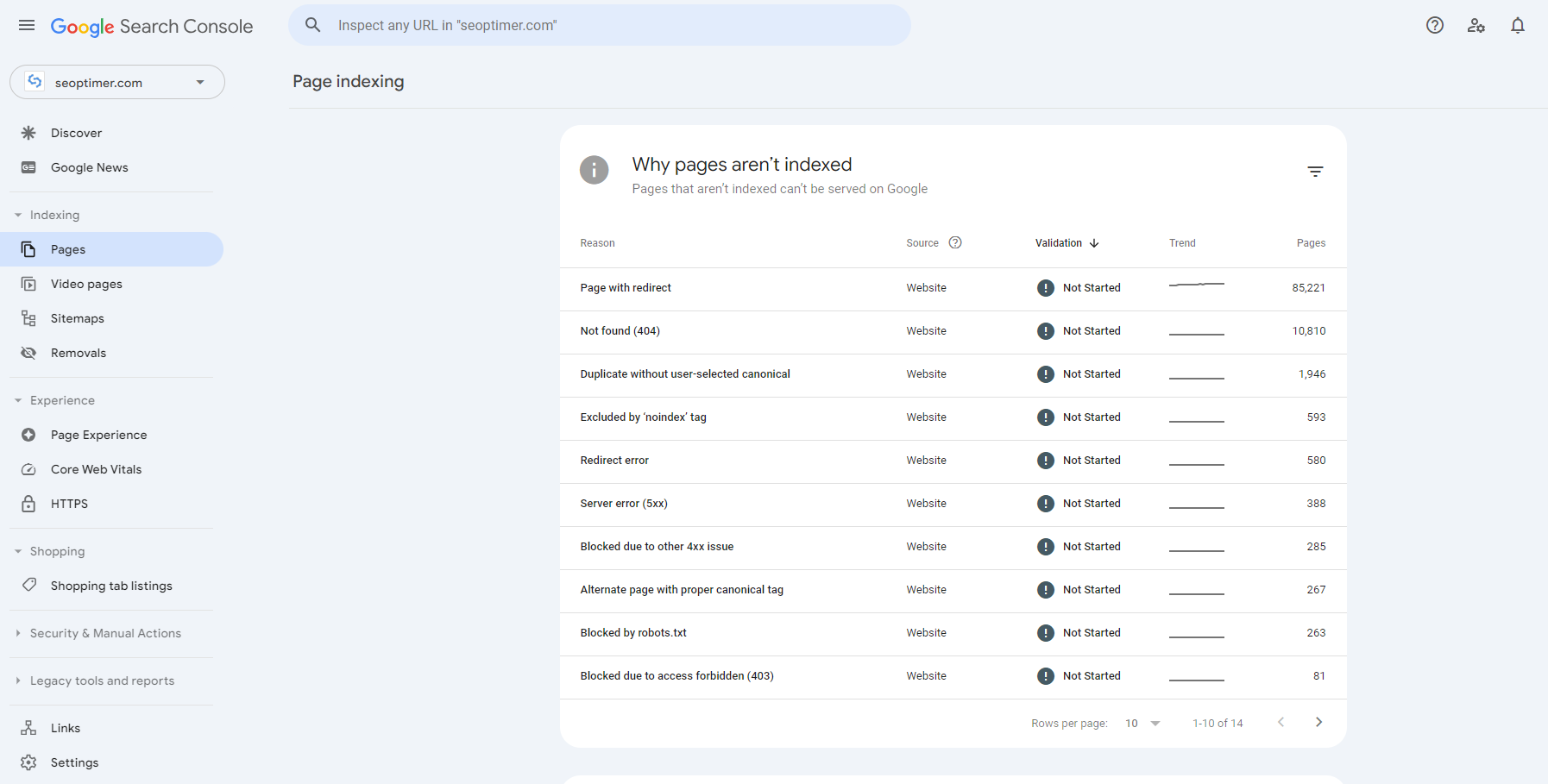This screenshot has width=1548, height=784.
Task: Click the Help question mark icon
Action: 1434,26
